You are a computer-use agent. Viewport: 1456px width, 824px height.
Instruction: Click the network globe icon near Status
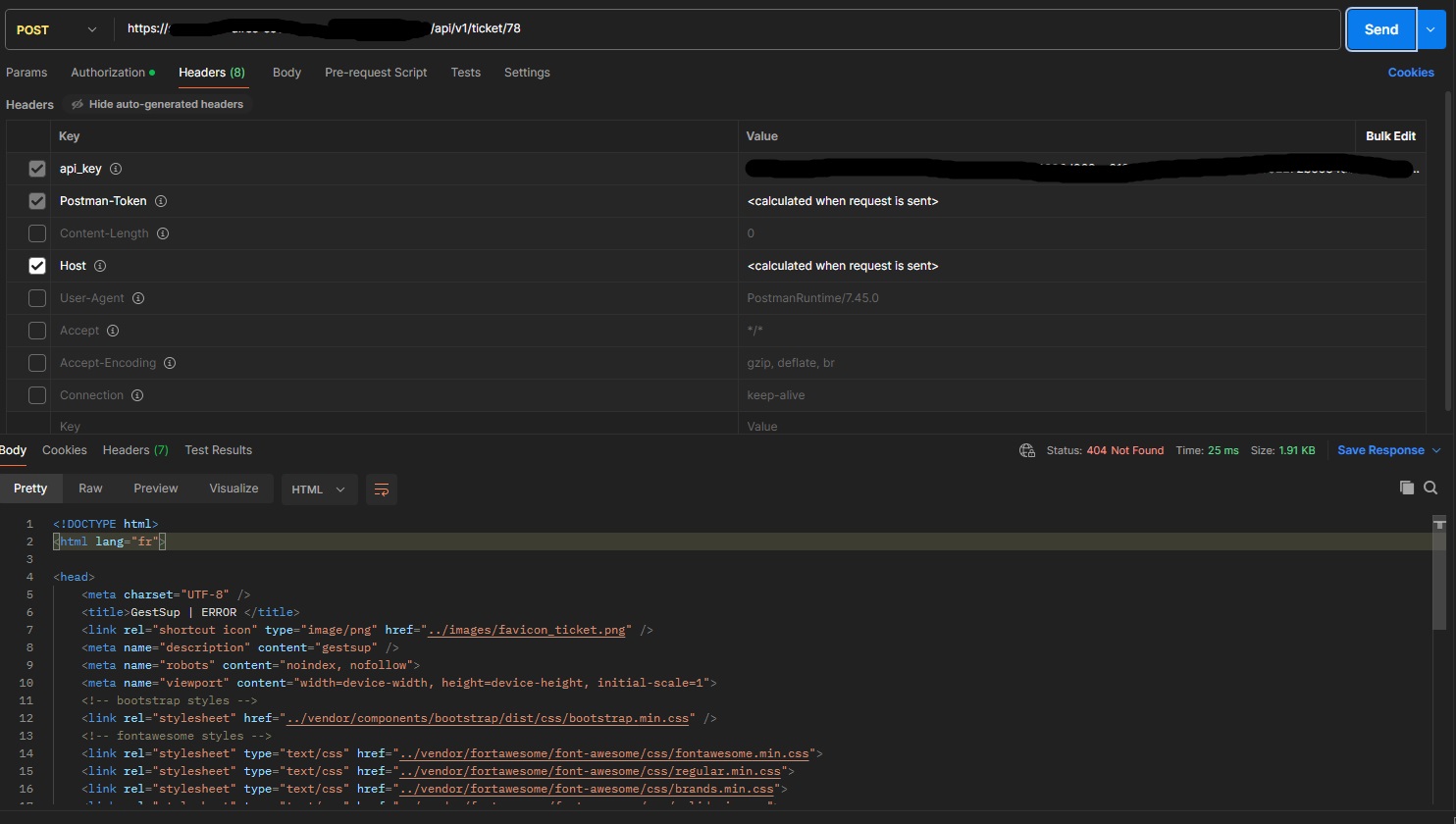[x=1027, y=450]
